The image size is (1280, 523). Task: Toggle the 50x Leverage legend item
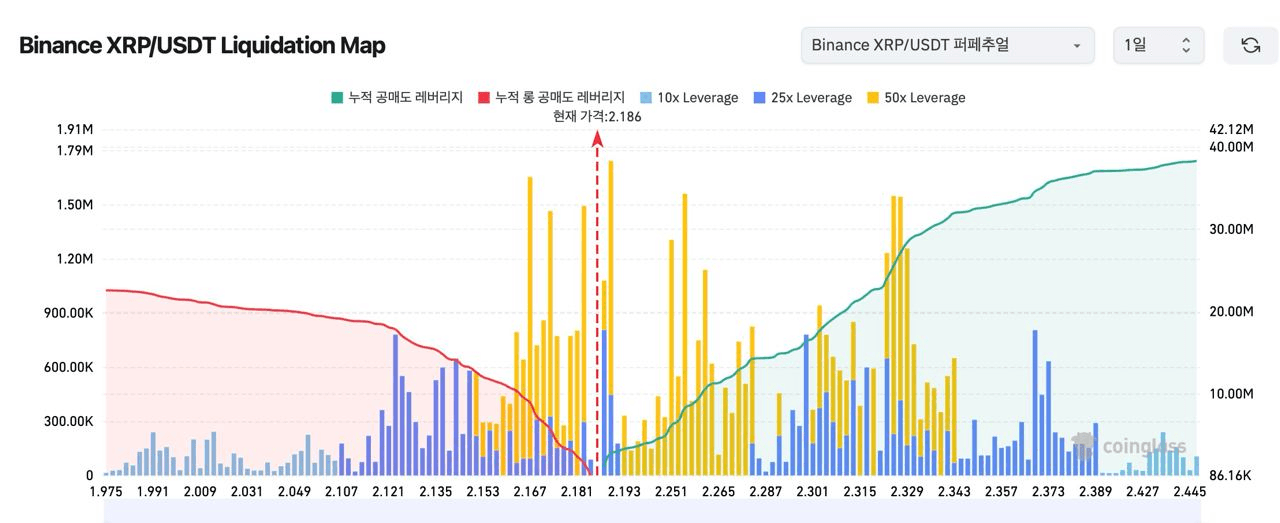pyautogui.click(x=916, y=98)
